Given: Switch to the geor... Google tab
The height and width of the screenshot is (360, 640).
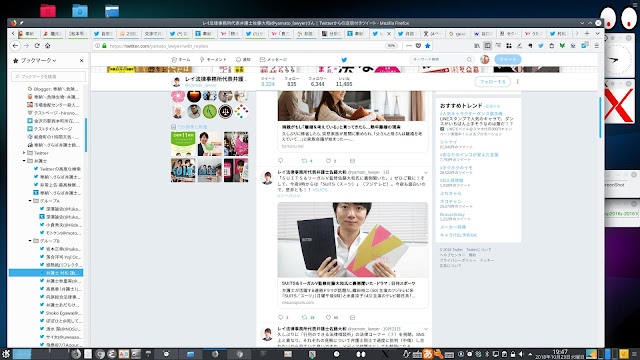Looking at the screenshot, I should pos(458,33).
